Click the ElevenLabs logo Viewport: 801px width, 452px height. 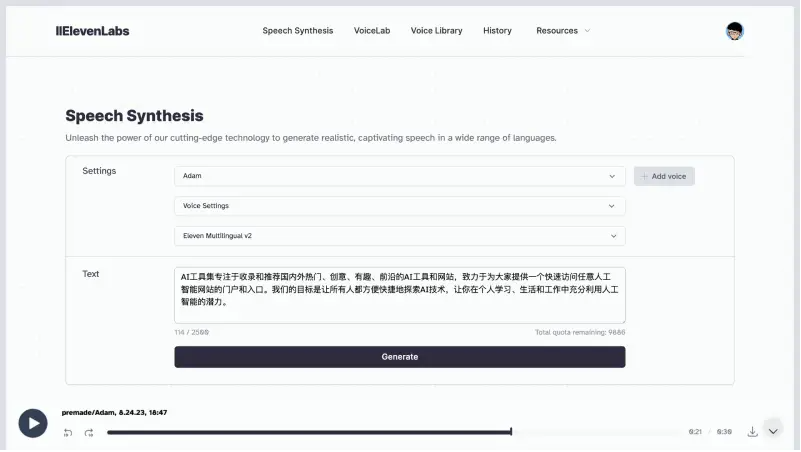pyautogui.click(x=92, y=31)
